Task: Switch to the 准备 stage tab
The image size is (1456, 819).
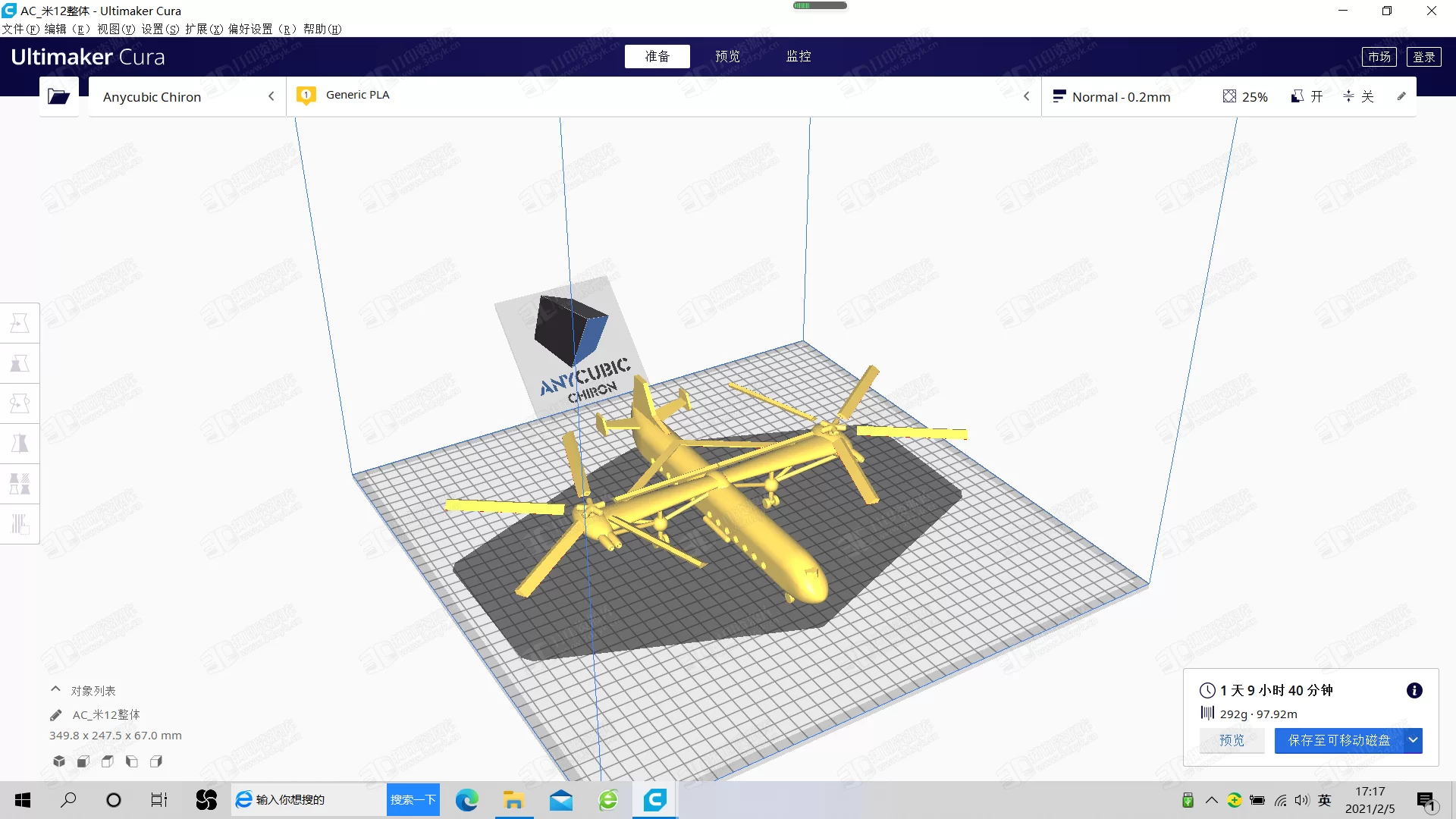Action: (657, 56)
